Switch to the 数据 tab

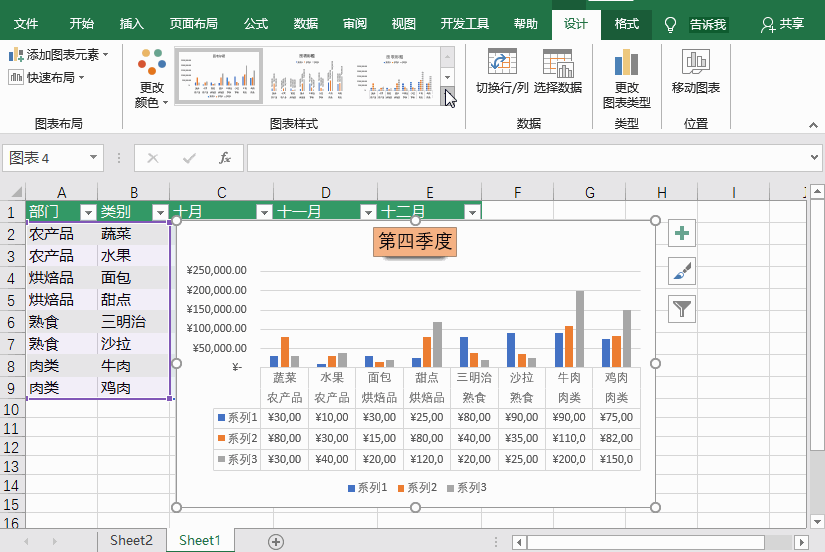pos(306,24)
